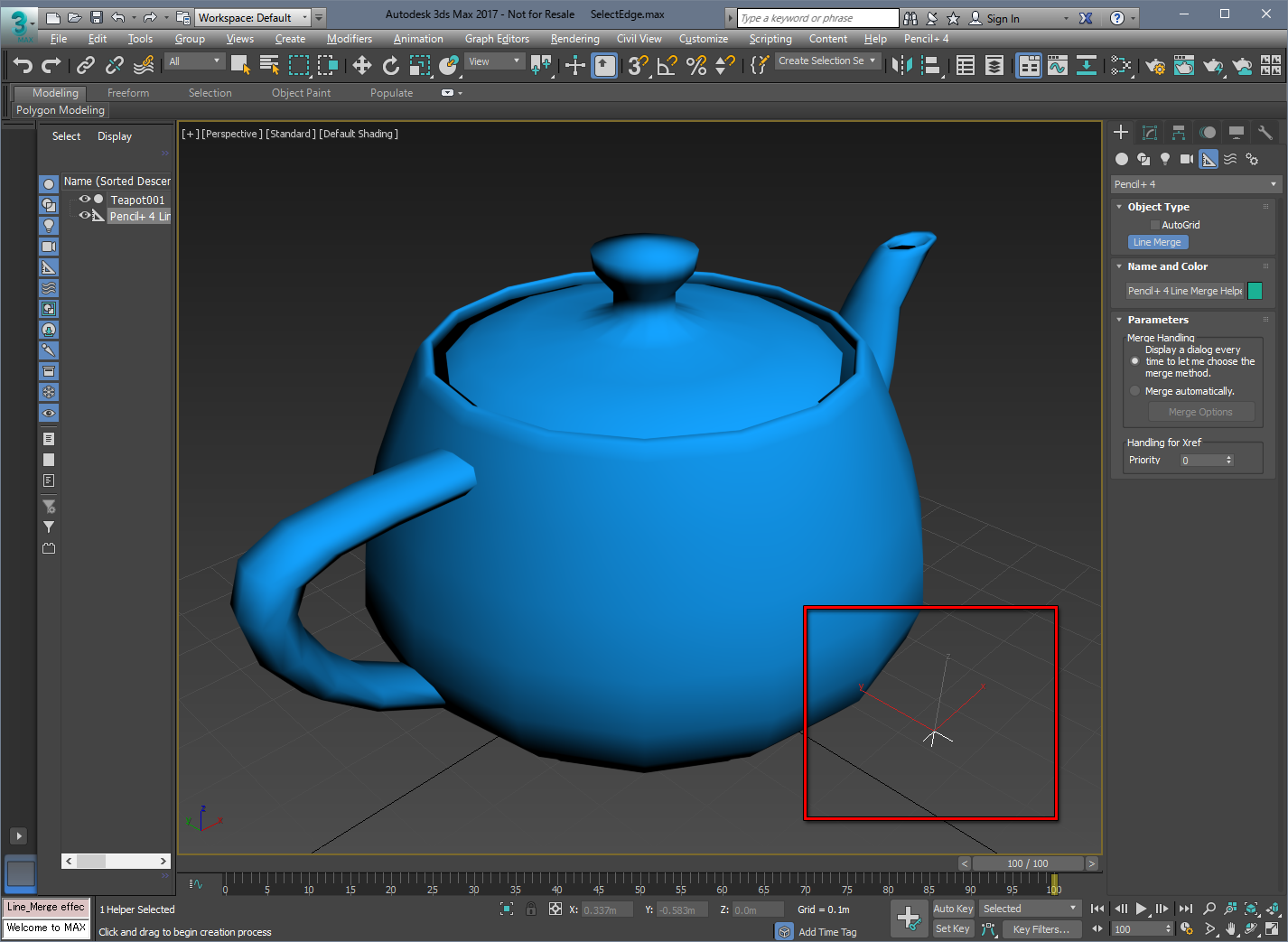Screen dimensions: 1288x942
Task: Click the Mirror tool icon
Action: tap(901, 65)
